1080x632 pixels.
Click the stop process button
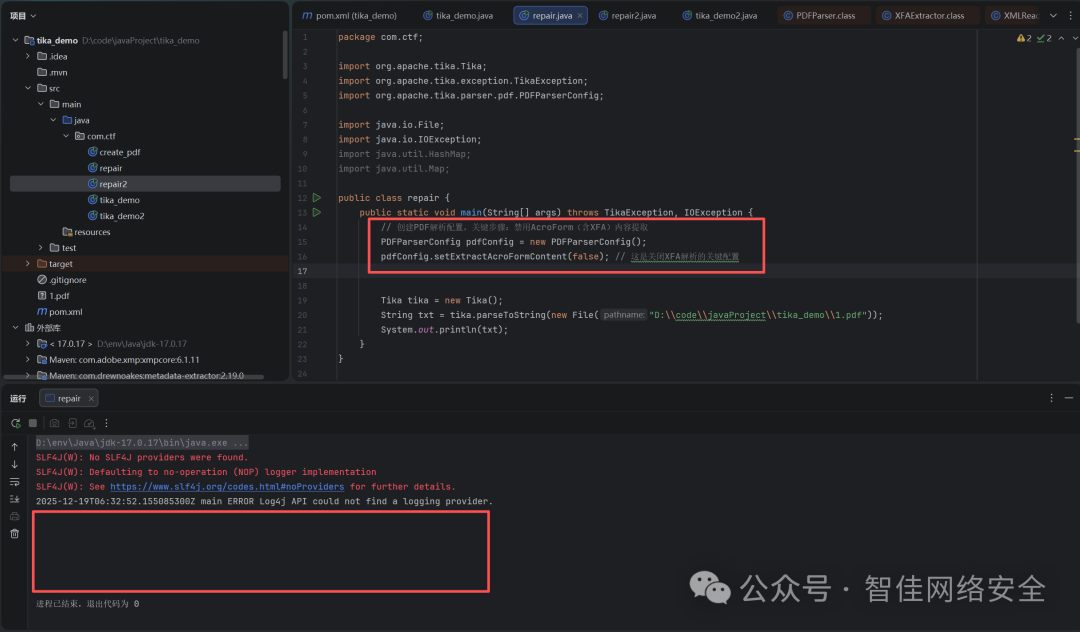[x=32, y=423]
